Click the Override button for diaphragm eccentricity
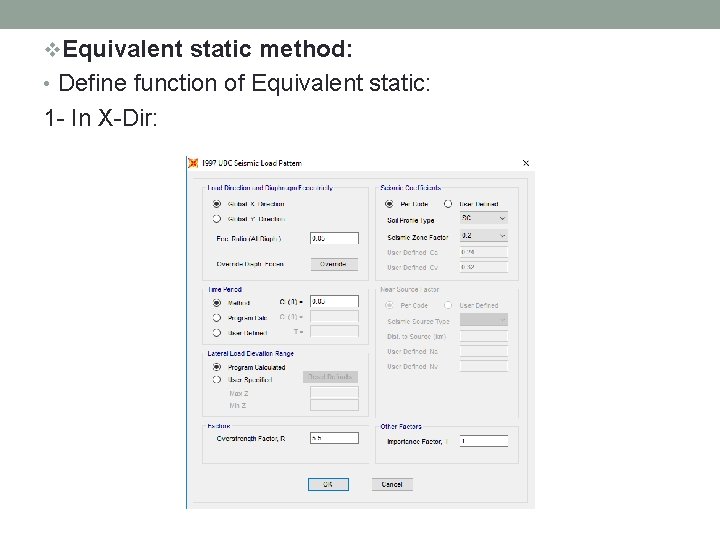720x540 pixels. click(x=334, y=264)
